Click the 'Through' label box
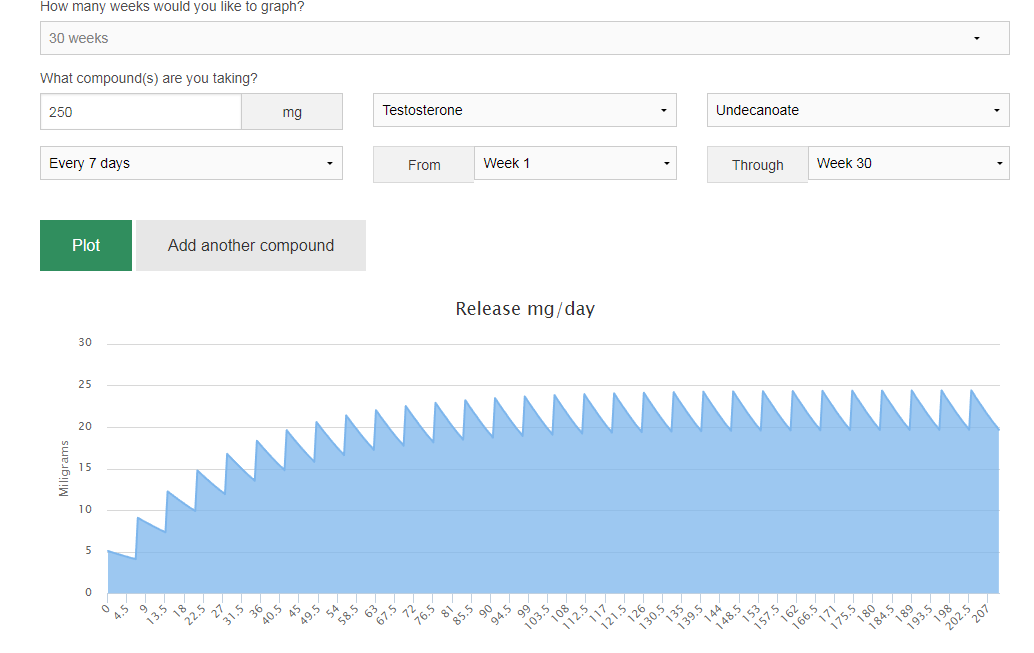The width and height of the screenshot is (1034, 653). pos(757,165)
